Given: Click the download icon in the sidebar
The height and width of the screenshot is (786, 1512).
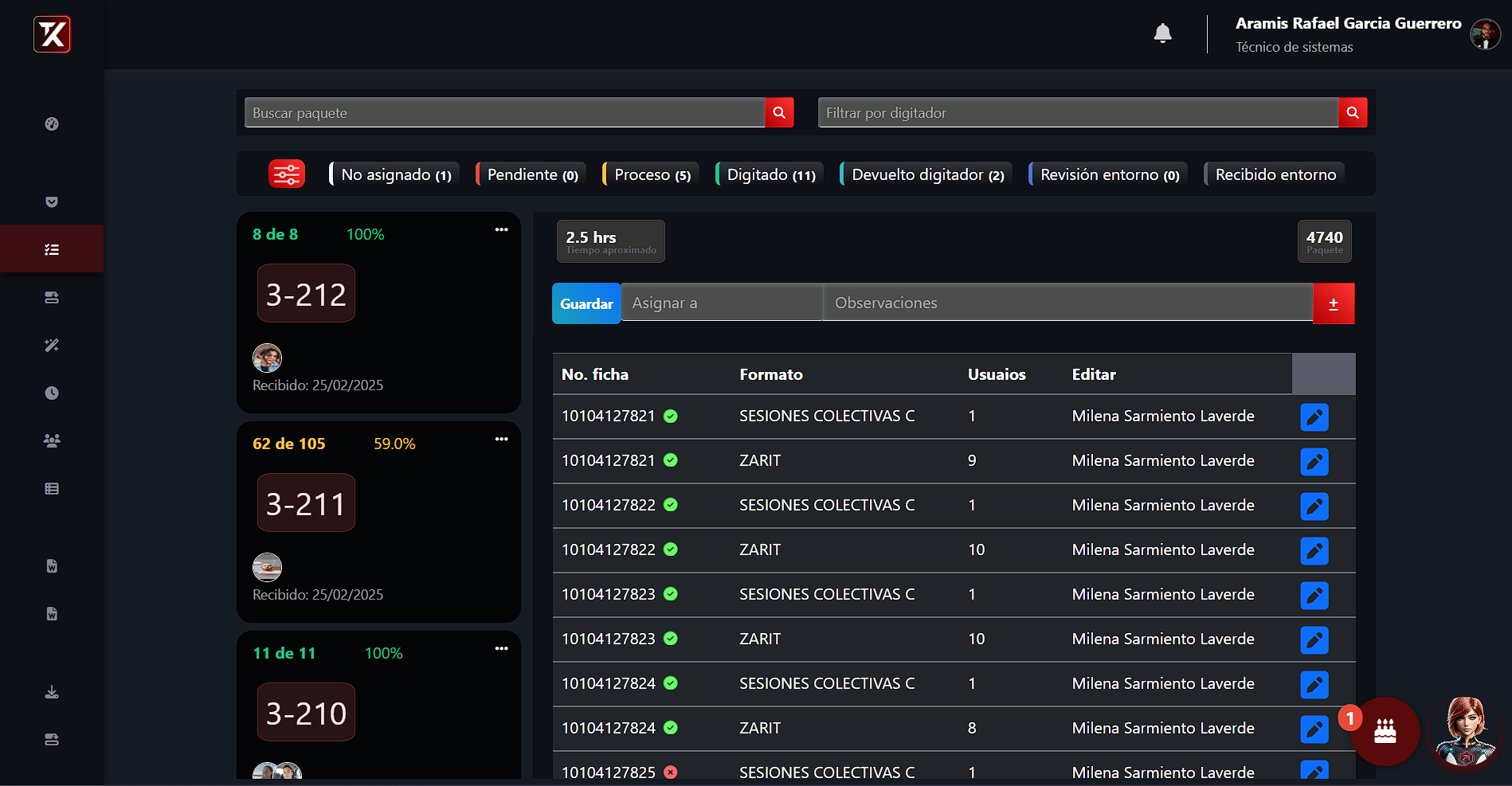Looking at the screenshot, I should pyautogui.click(x=52, y=692).
